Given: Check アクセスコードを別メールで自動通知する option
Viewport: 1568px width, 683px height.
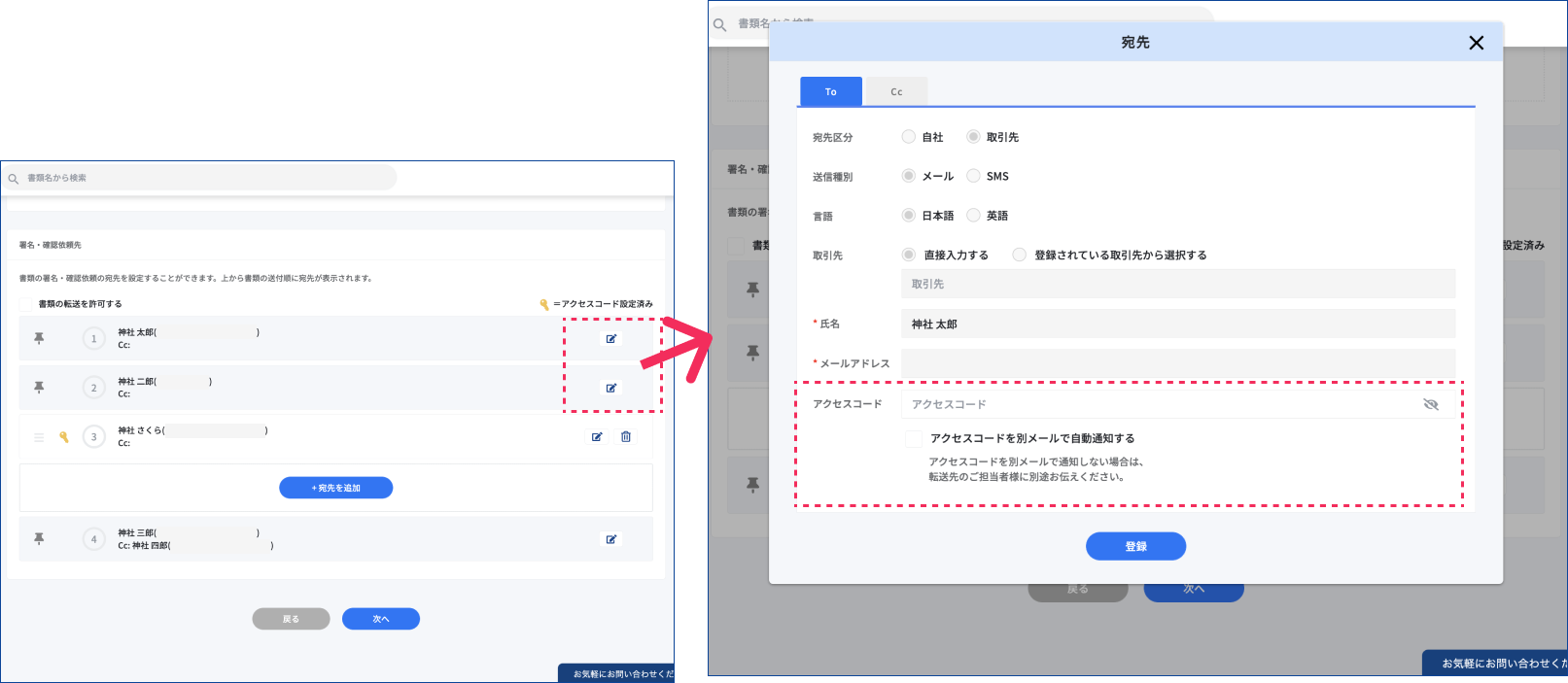Looking at the screenshot, I should 913,439.
